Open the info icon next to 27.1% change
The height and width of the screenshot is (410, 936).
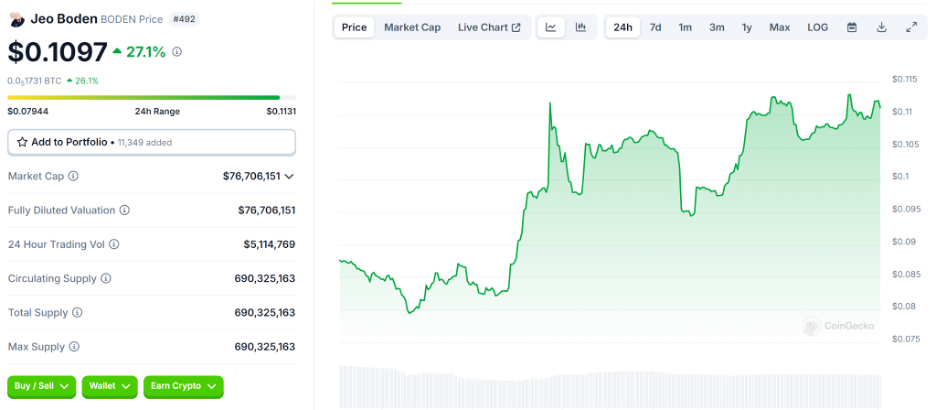pyautogui.click(x=177, y=52)
